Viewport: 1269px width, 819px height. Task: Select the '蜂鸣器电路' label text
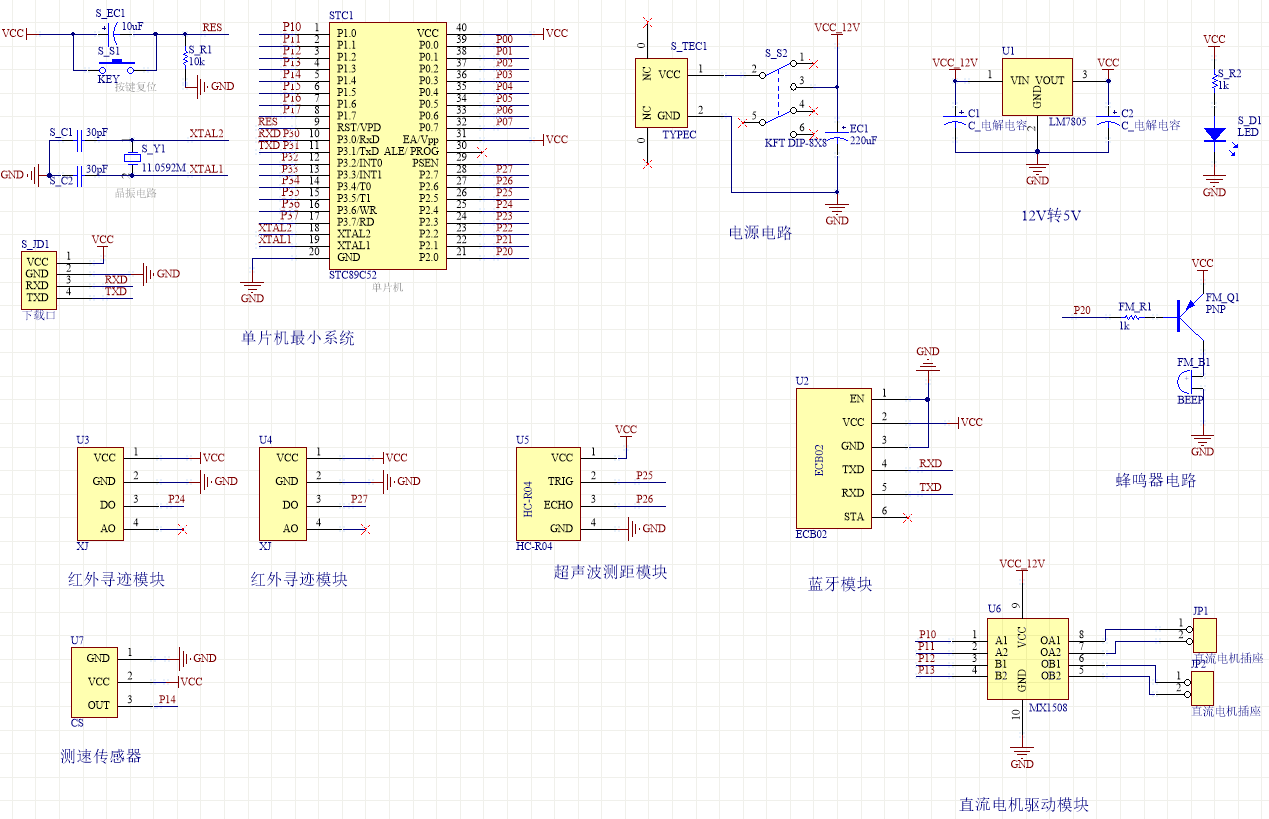pos(1155,480)
